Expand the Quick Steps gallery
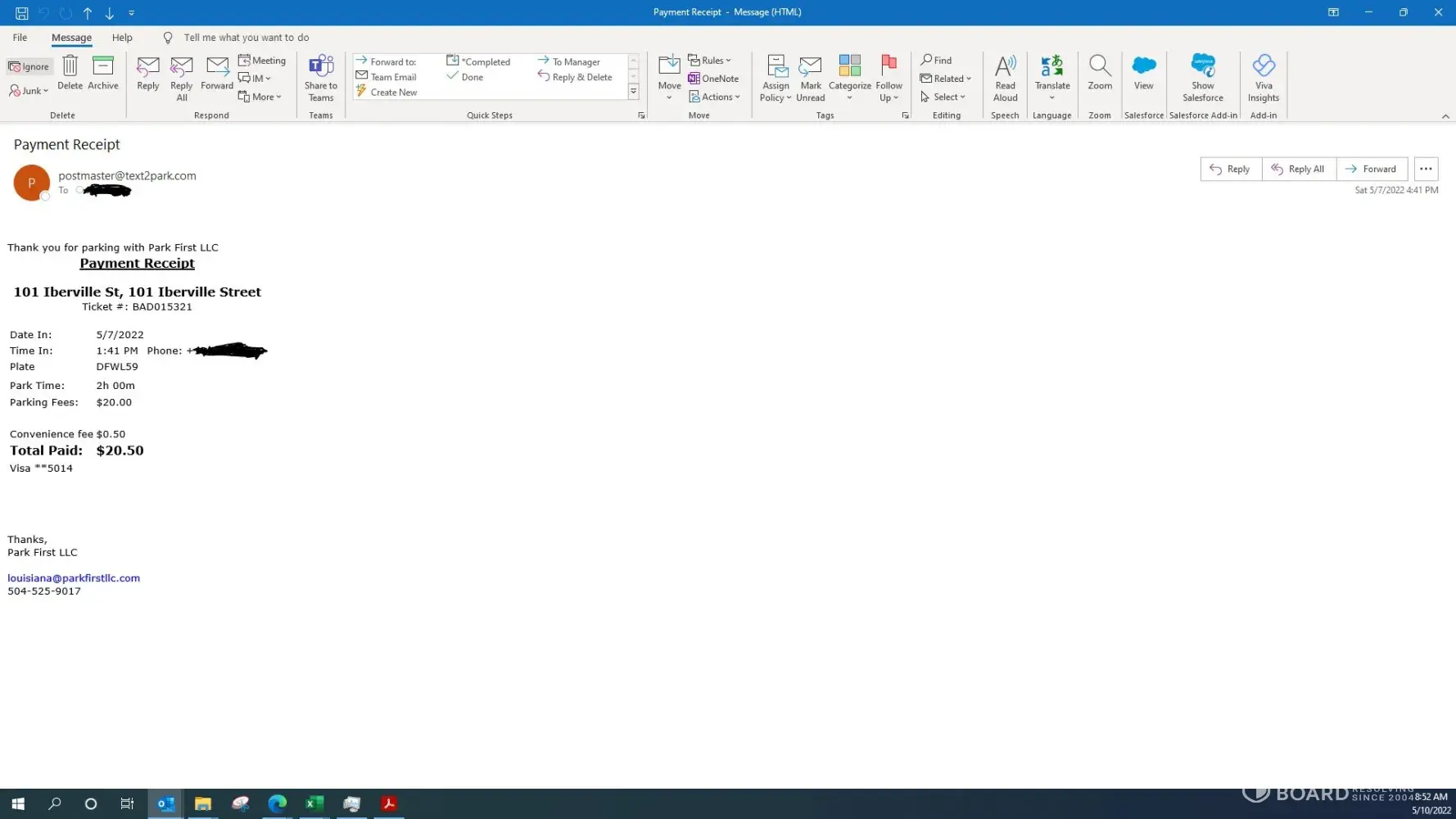 (633, 93)
